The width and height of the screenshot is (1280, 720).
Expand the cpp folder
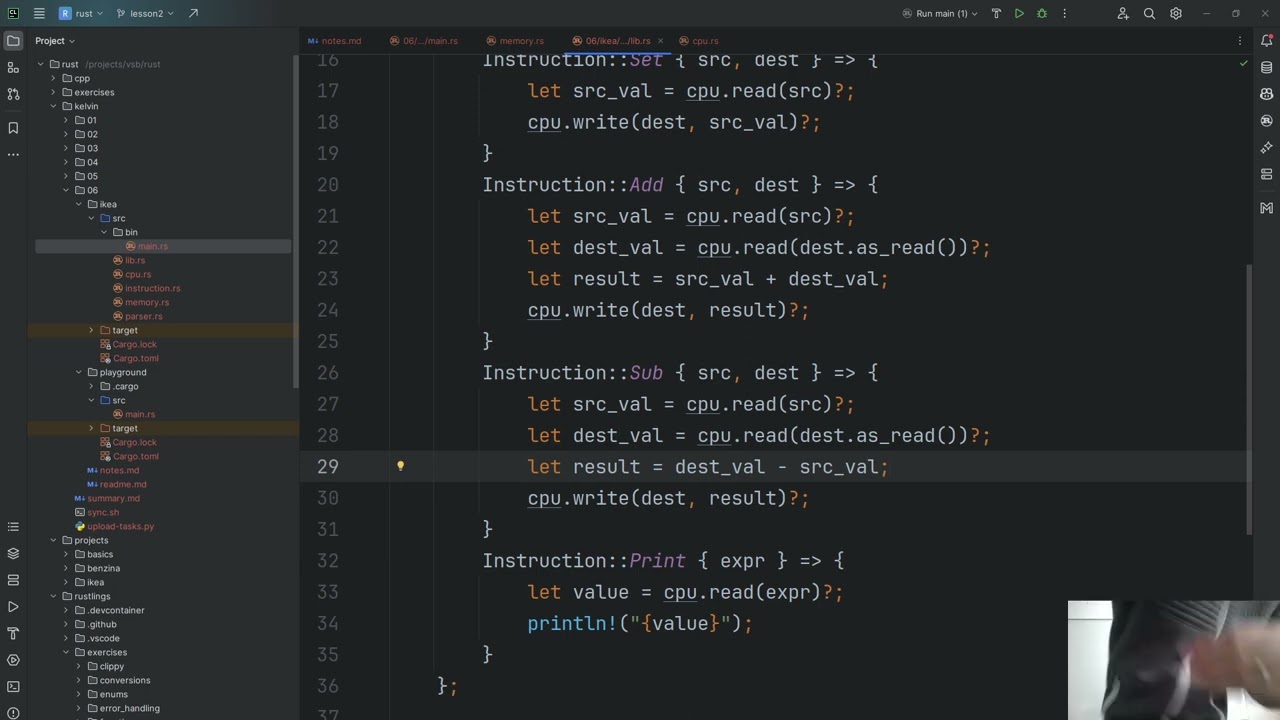[54, 78]
